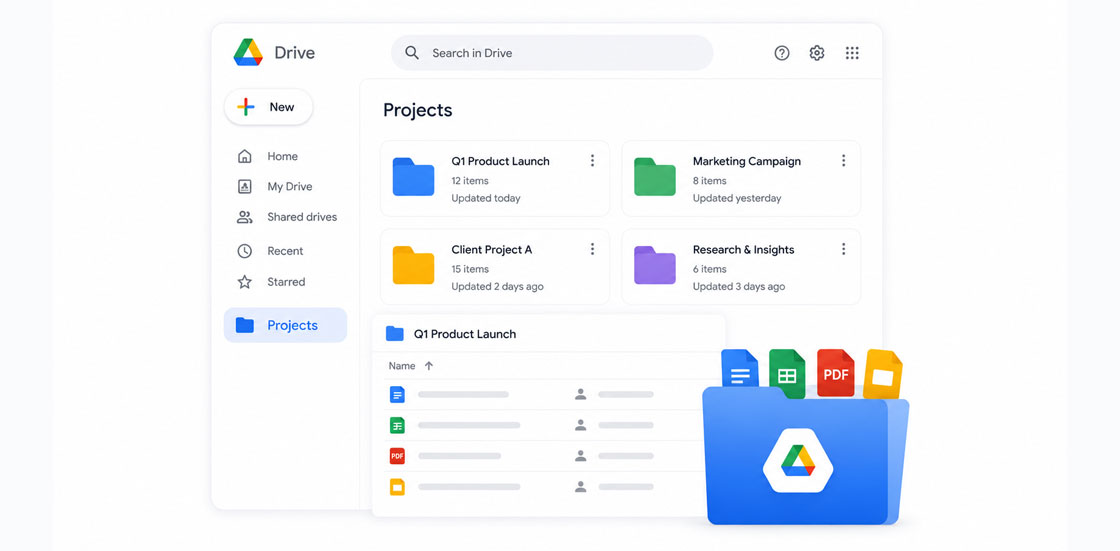The width and height of the screenshot is (1120, 551).
Task: Open Starred in sidebar
Action: [x=286, y=282]
